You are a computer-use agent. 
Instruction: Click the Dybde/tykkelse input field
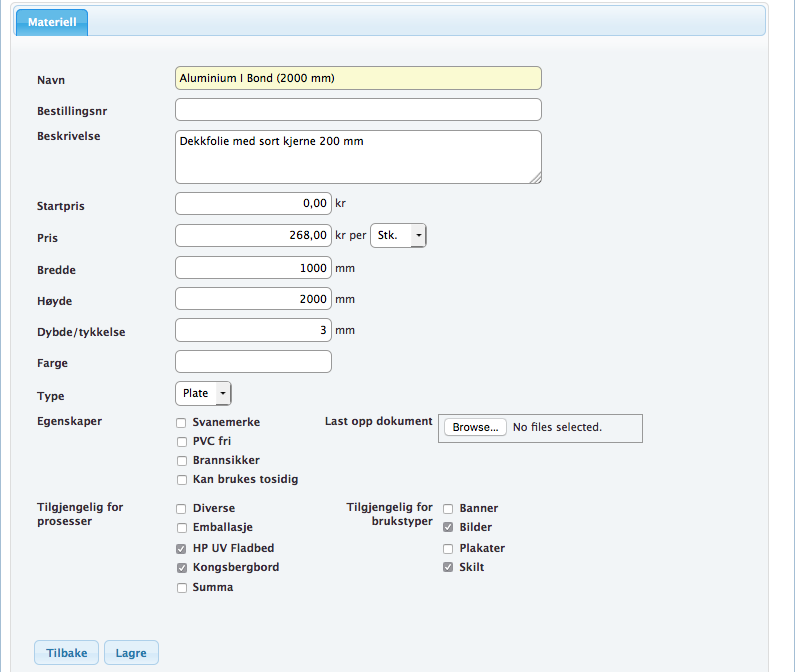253,329
